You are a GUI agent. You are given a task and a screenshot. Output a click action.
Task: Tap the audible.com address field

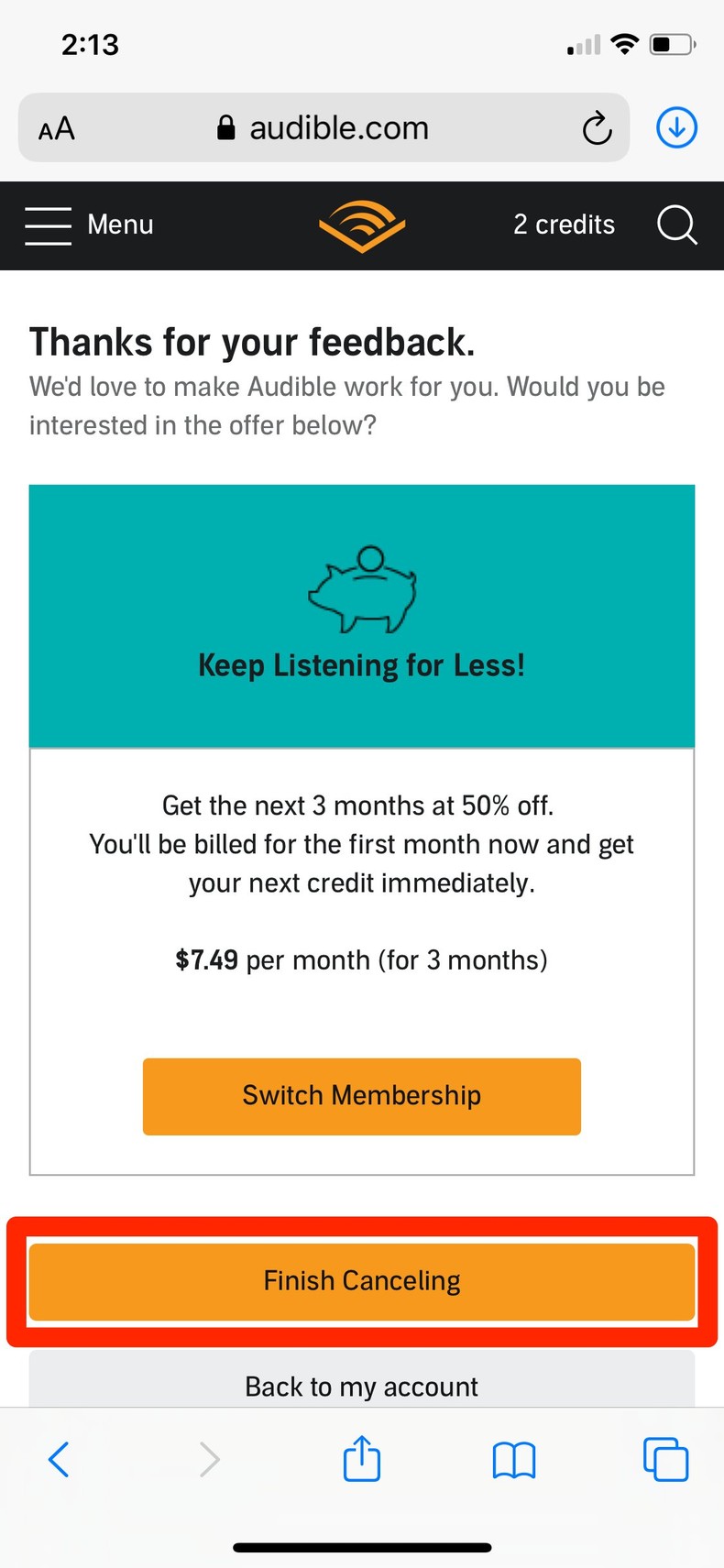[x=338, y=128]
